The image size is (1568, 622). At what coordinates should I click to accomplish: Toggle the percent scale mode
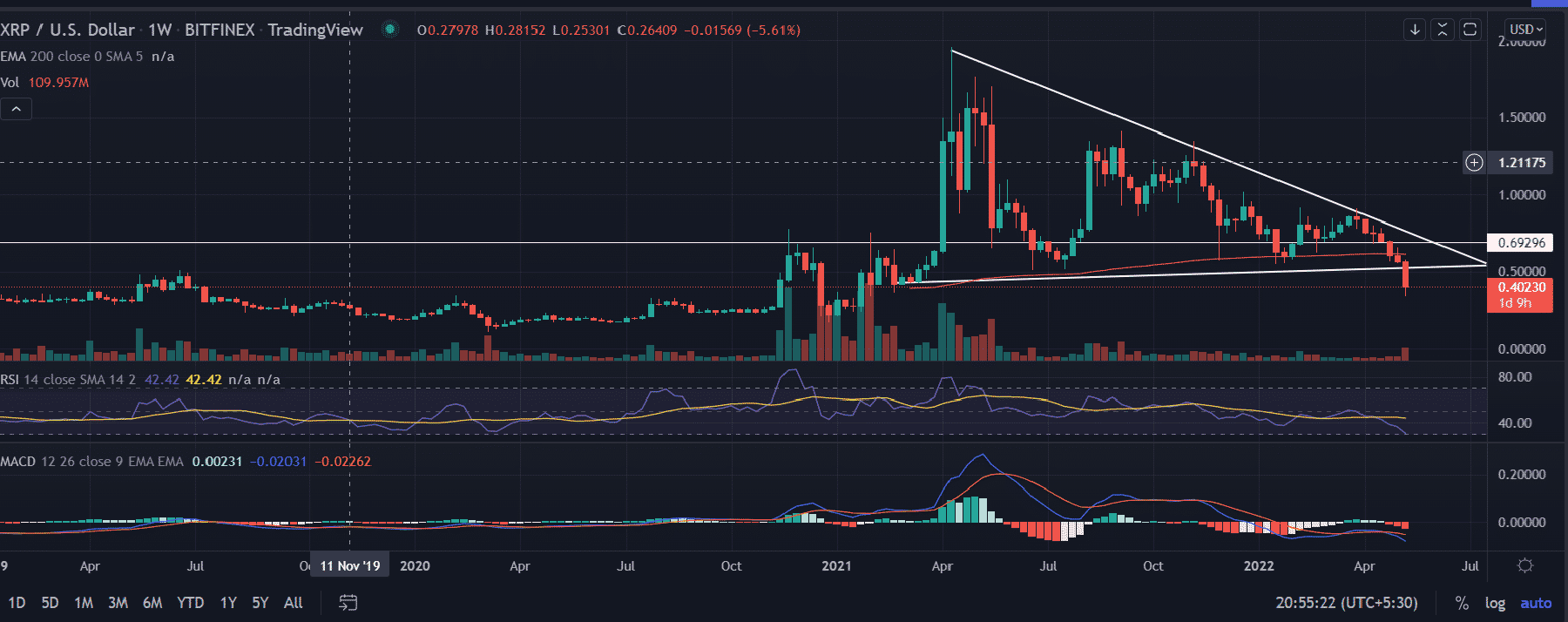tap(1462, 603)
